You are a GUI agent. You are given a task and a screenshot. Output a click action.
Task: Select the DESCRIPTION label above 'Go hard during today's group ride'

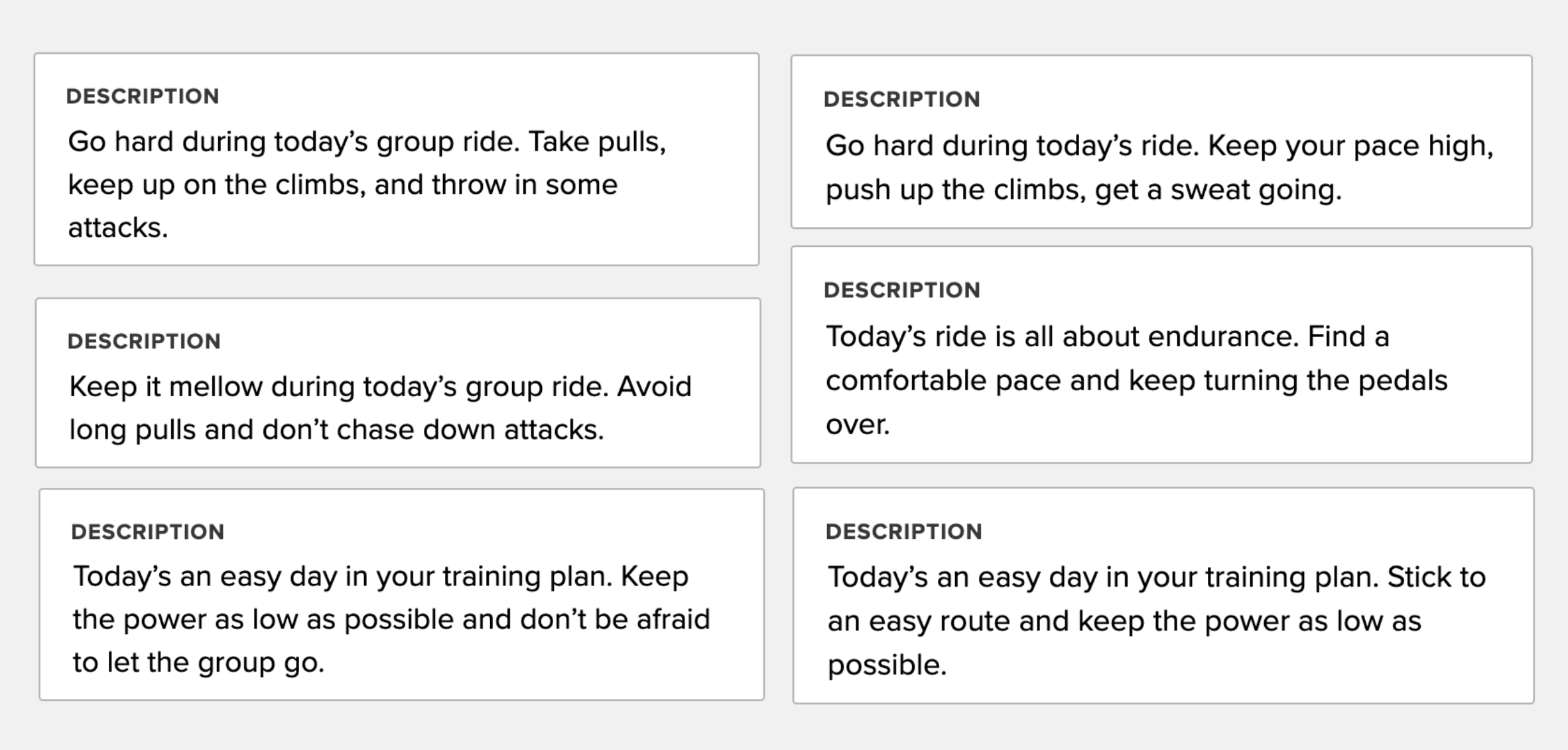pyautogui.click(x=143, y=96)
